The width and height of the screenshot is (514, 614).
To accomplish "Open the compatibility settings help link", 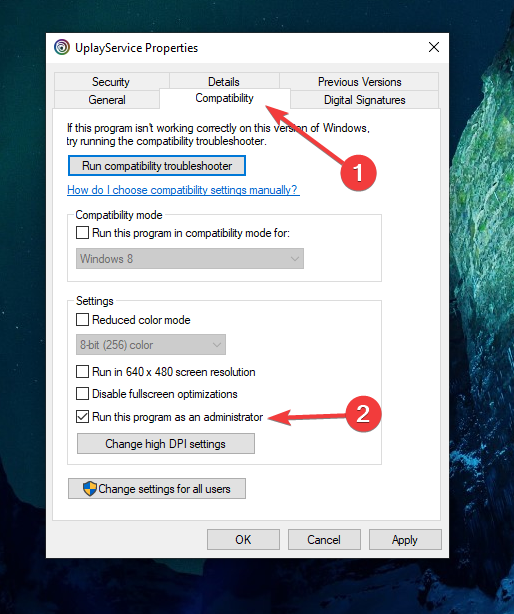I will (183, 190).
